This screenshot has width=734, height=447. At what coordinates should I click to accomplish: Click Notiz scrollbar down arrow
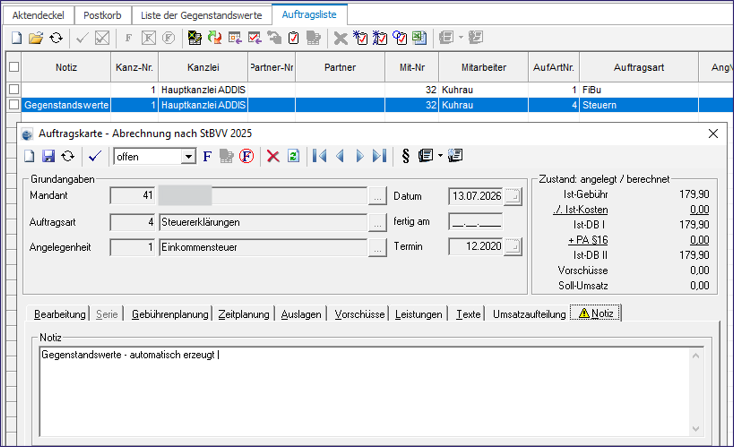pyautogui.click(x=696, y=429)
